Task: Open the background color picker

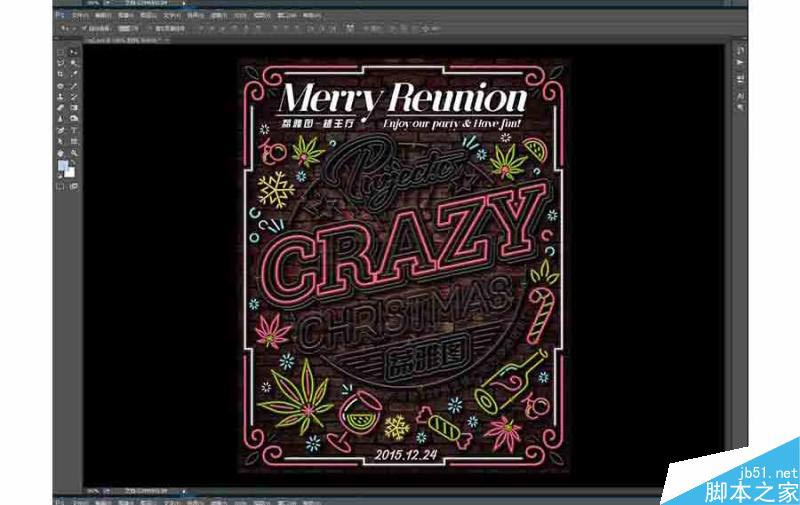Action: (70, 172)
